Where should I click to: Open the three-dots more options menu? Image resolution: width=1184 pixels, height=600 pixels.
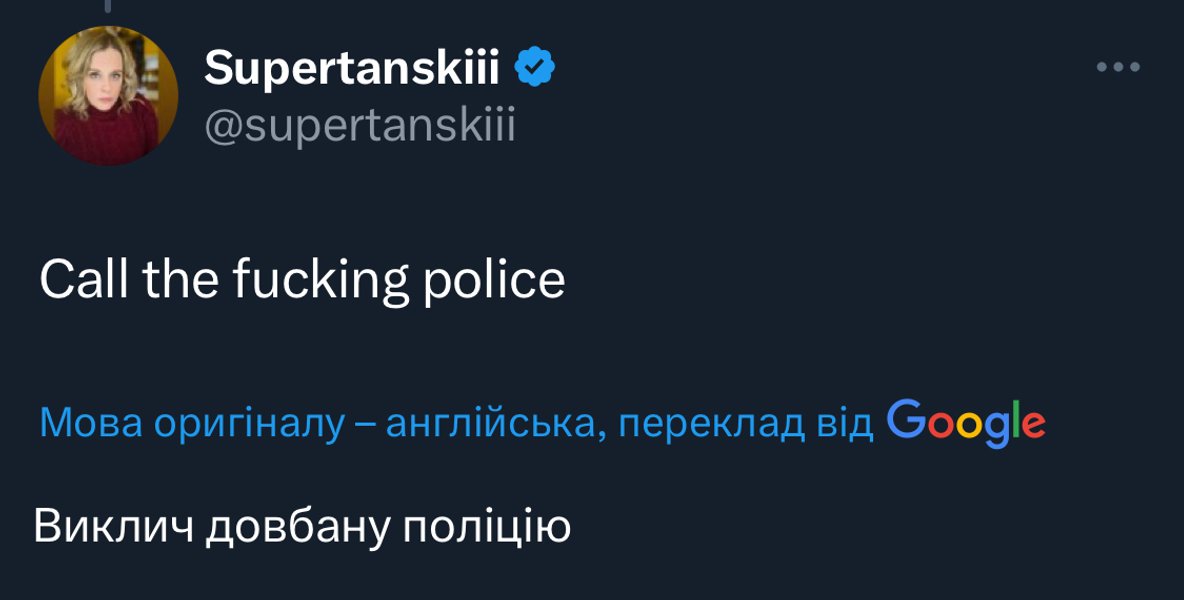1118,68
